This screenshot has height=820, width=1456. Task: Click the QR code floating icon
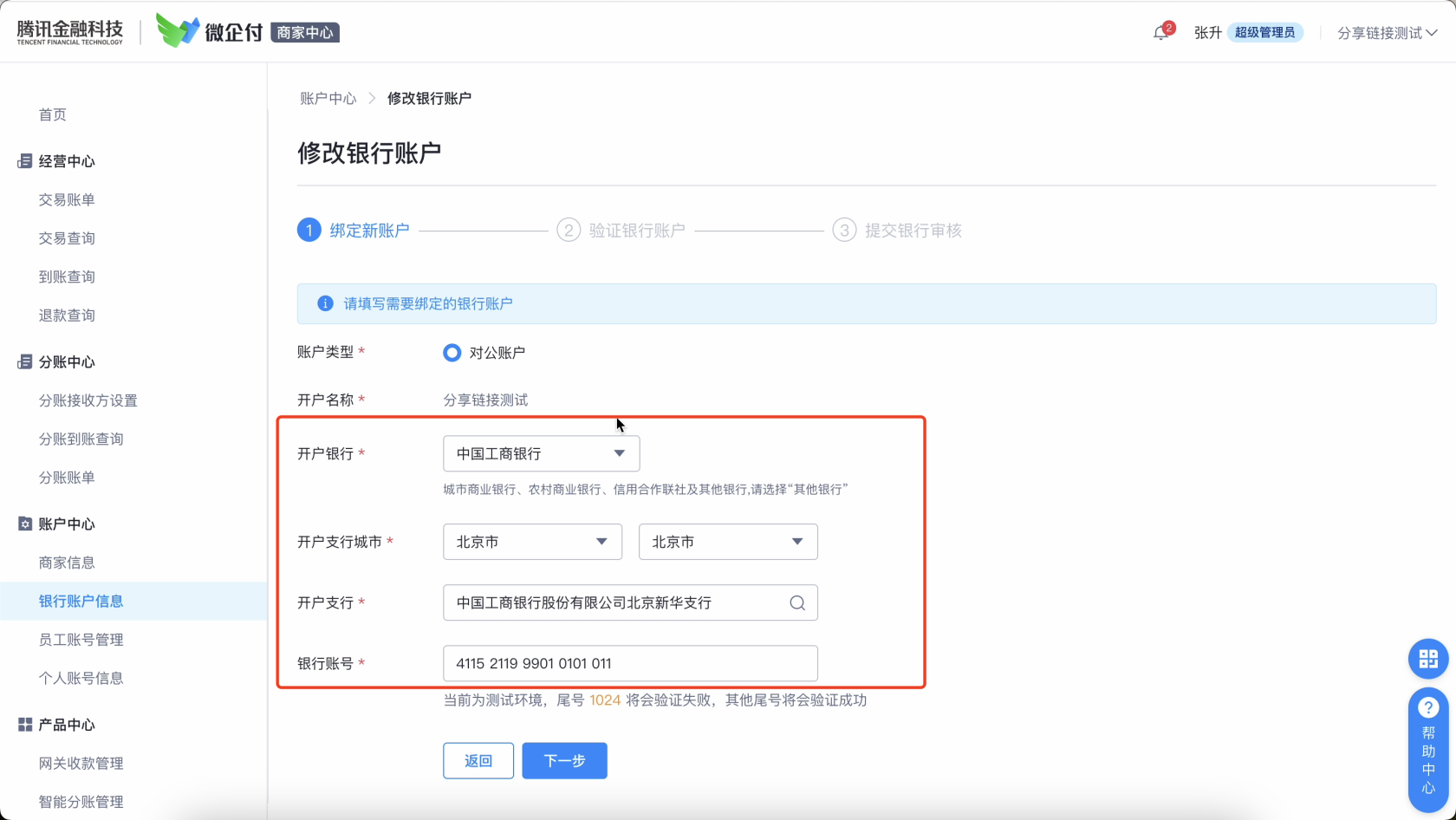(x=1428, y=660)
